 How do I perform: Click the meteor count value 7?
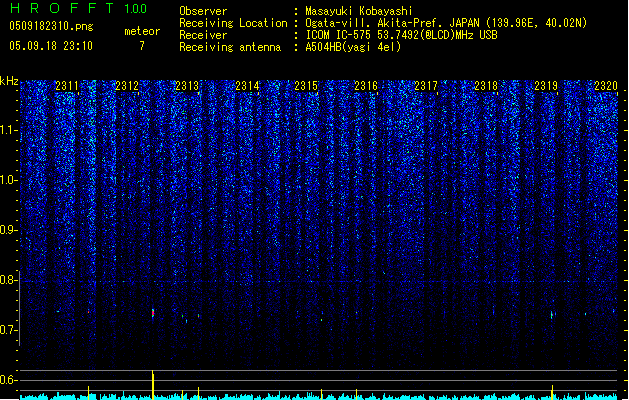click(142, 46)
